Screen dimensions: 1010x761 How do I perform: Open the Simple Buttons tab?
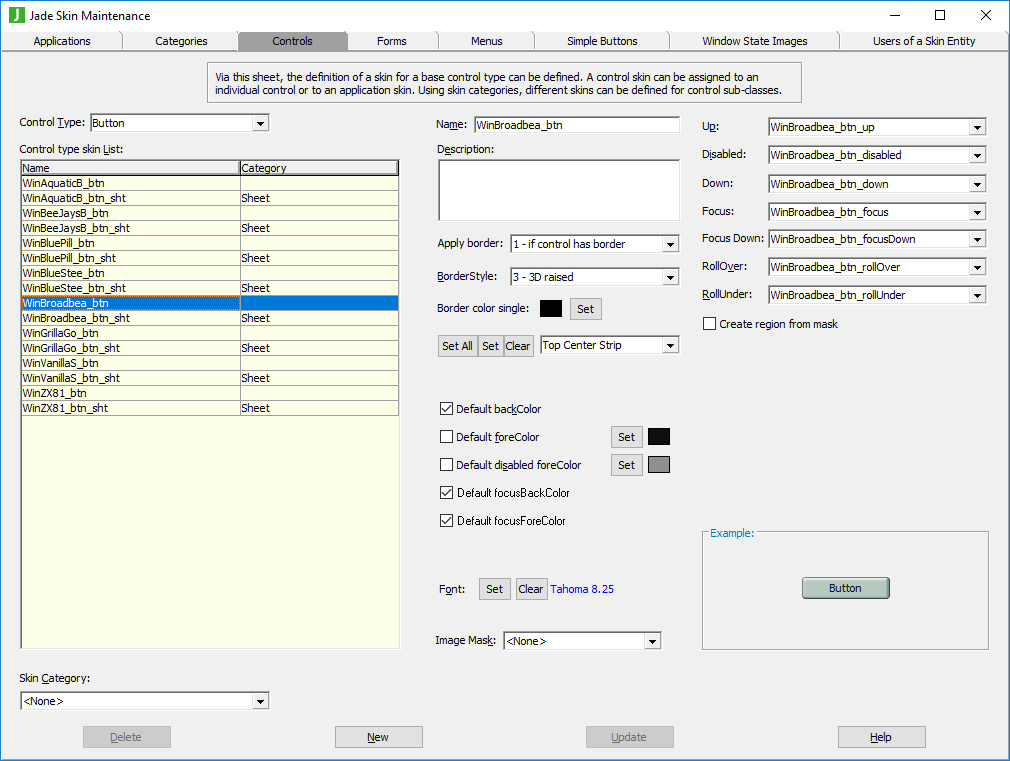pyautogui.click(x=602, y=41)
